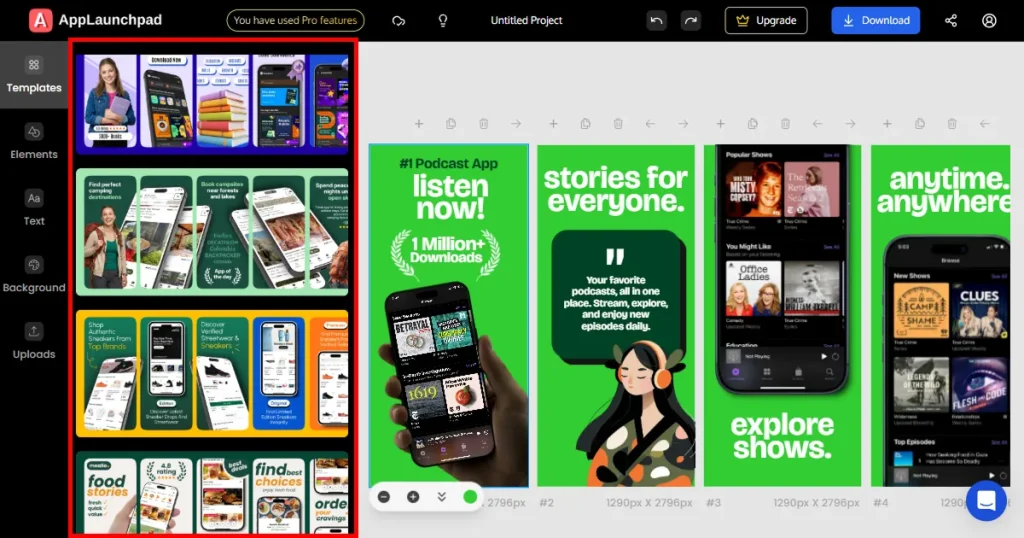This screenshot has width=1024, height=538.
Task: Duplicate screen #3
Action: [x=752, y=123]
